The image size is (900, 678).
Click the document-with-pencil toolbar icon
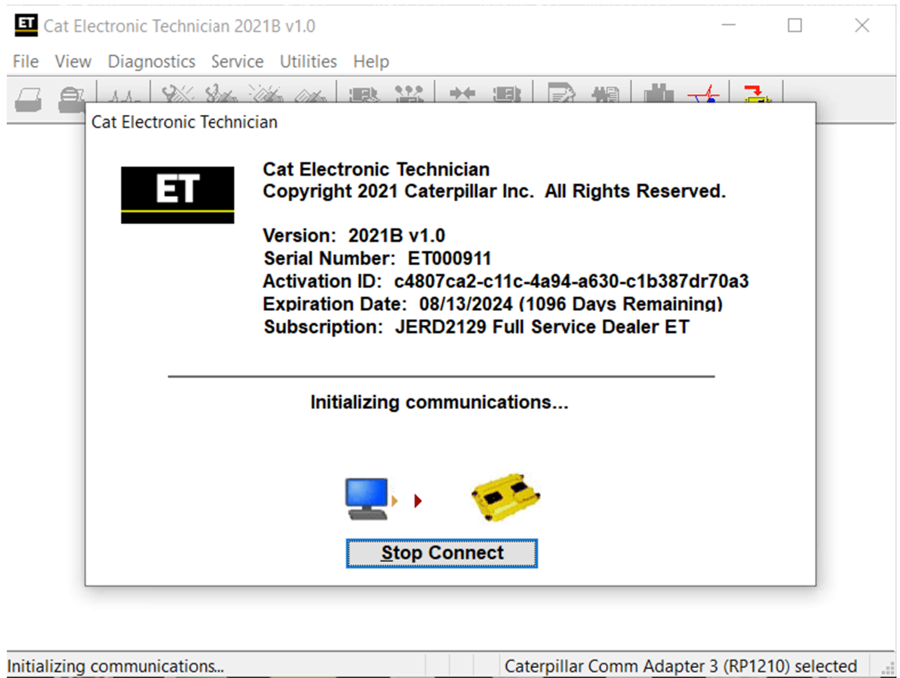pos(561,93)
